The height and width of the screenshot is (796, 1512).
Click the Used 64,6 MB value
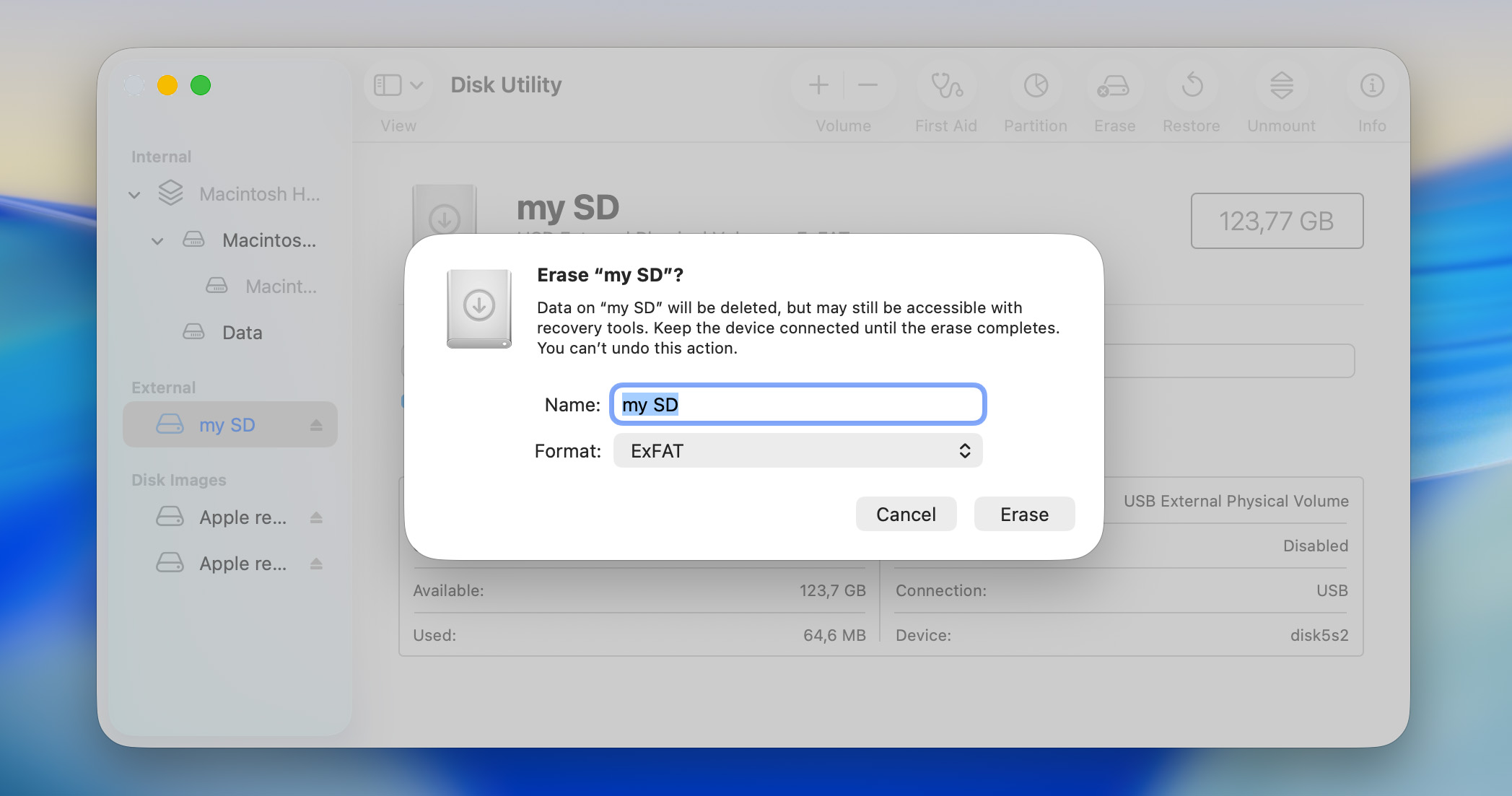pyautogui.click(x=834, y=635)
